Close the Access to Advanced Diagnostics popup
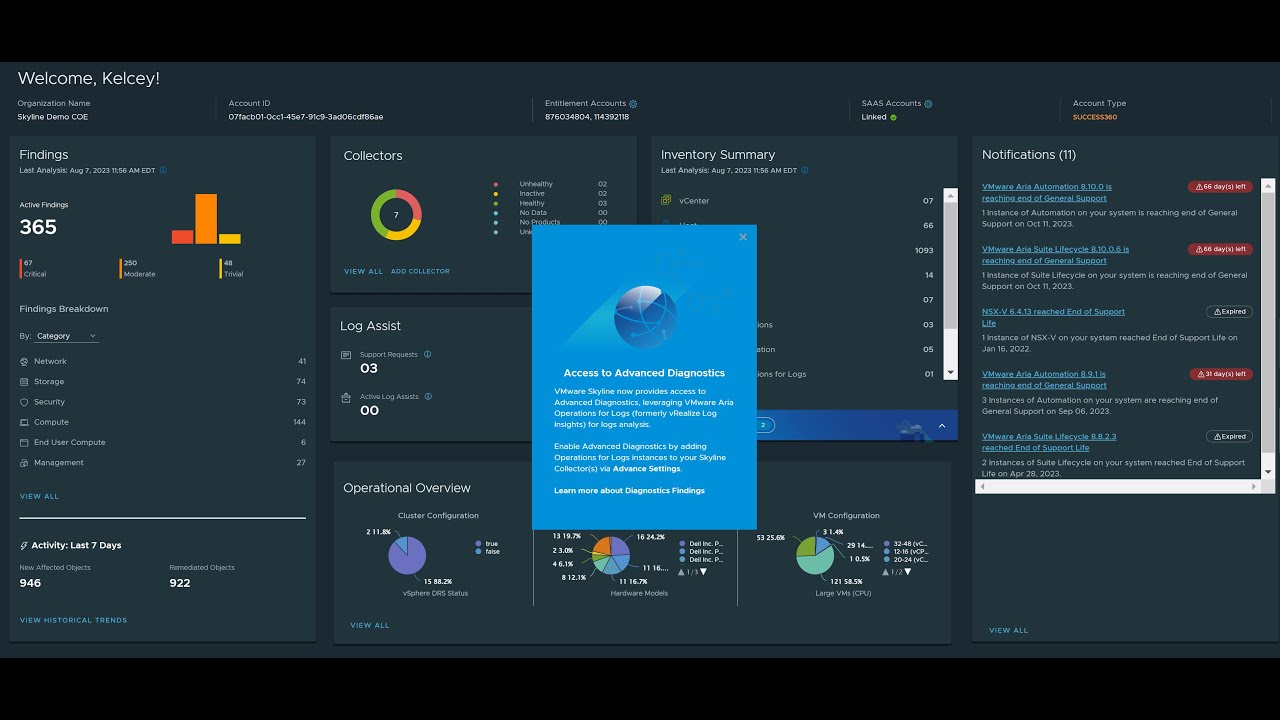1280x720 pixels. click(743, 237)
